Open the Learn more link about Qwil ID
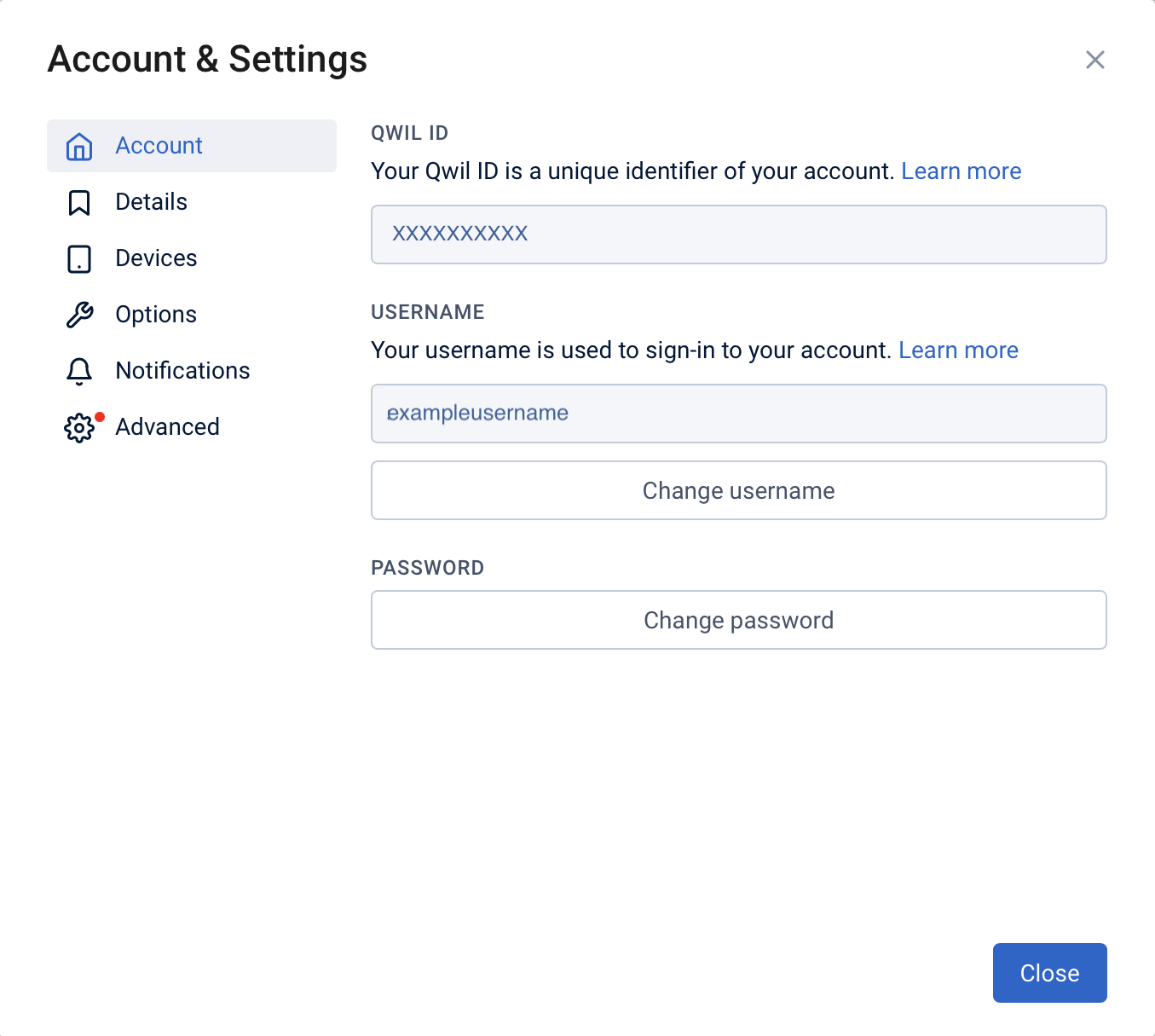 [961, 171]
